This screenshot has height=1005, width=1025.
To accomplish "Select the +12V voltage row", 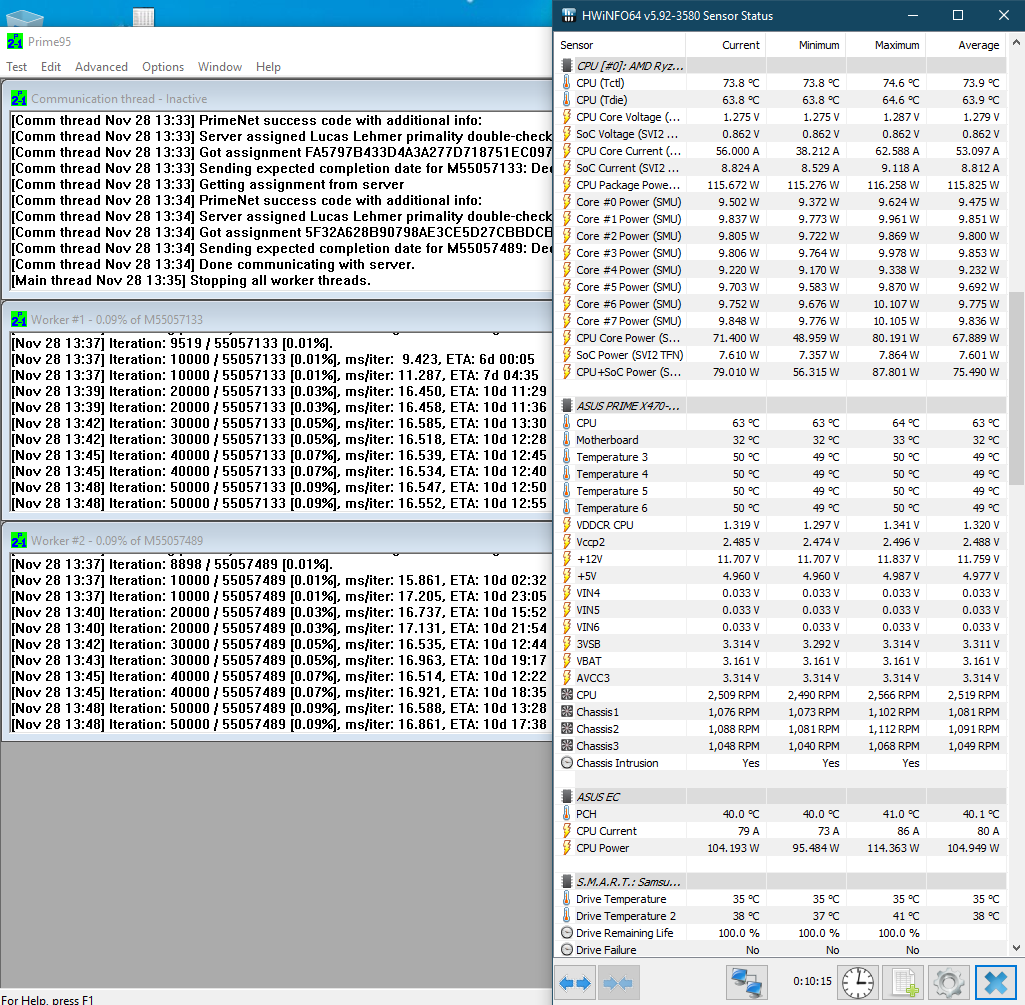I will coord(781,559).
